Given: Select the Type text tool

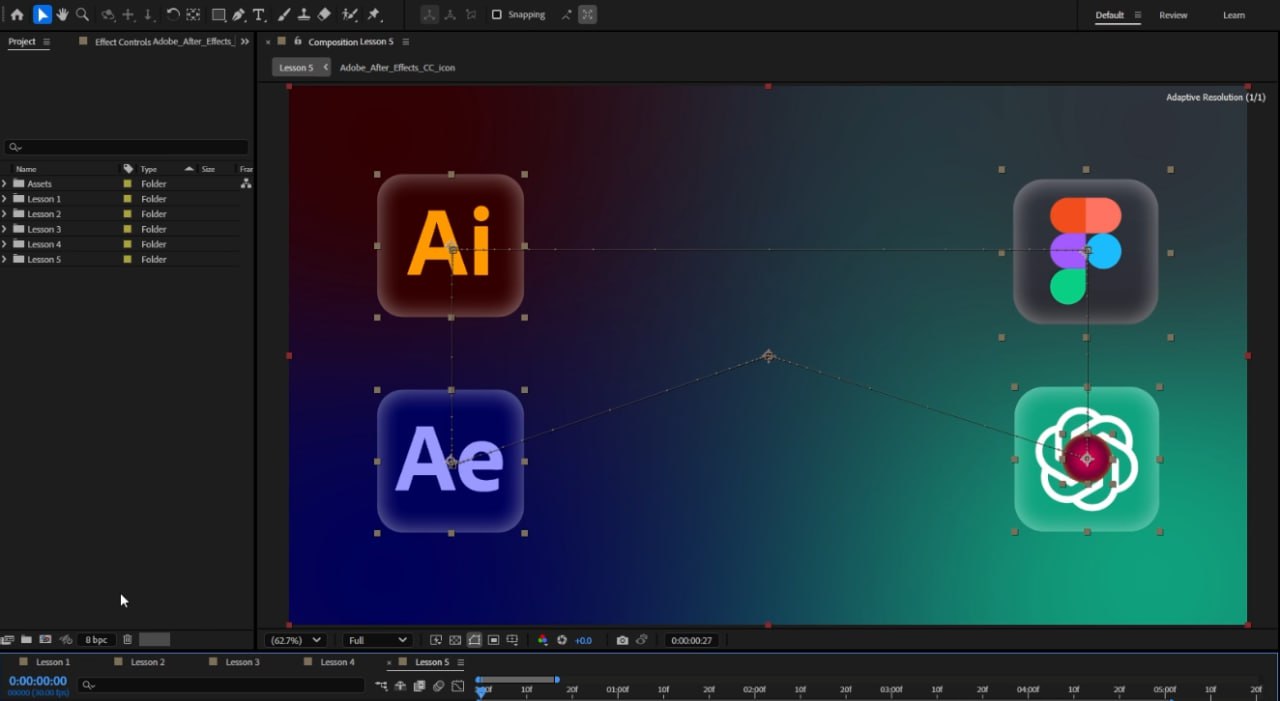Looking at the screenshot, I should (x=259, y=15).
